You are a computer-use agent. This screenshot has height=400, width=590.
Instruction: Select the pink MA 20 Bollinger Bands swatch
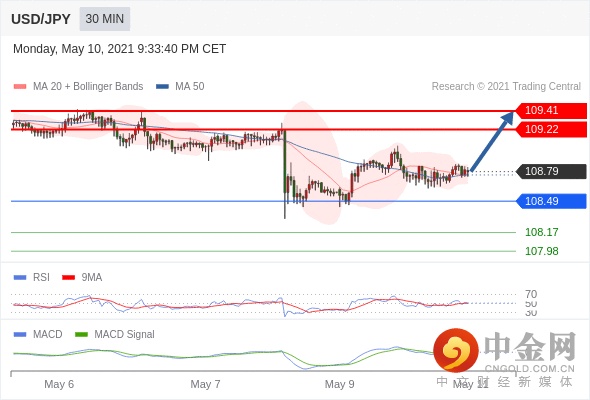point(20,87)
